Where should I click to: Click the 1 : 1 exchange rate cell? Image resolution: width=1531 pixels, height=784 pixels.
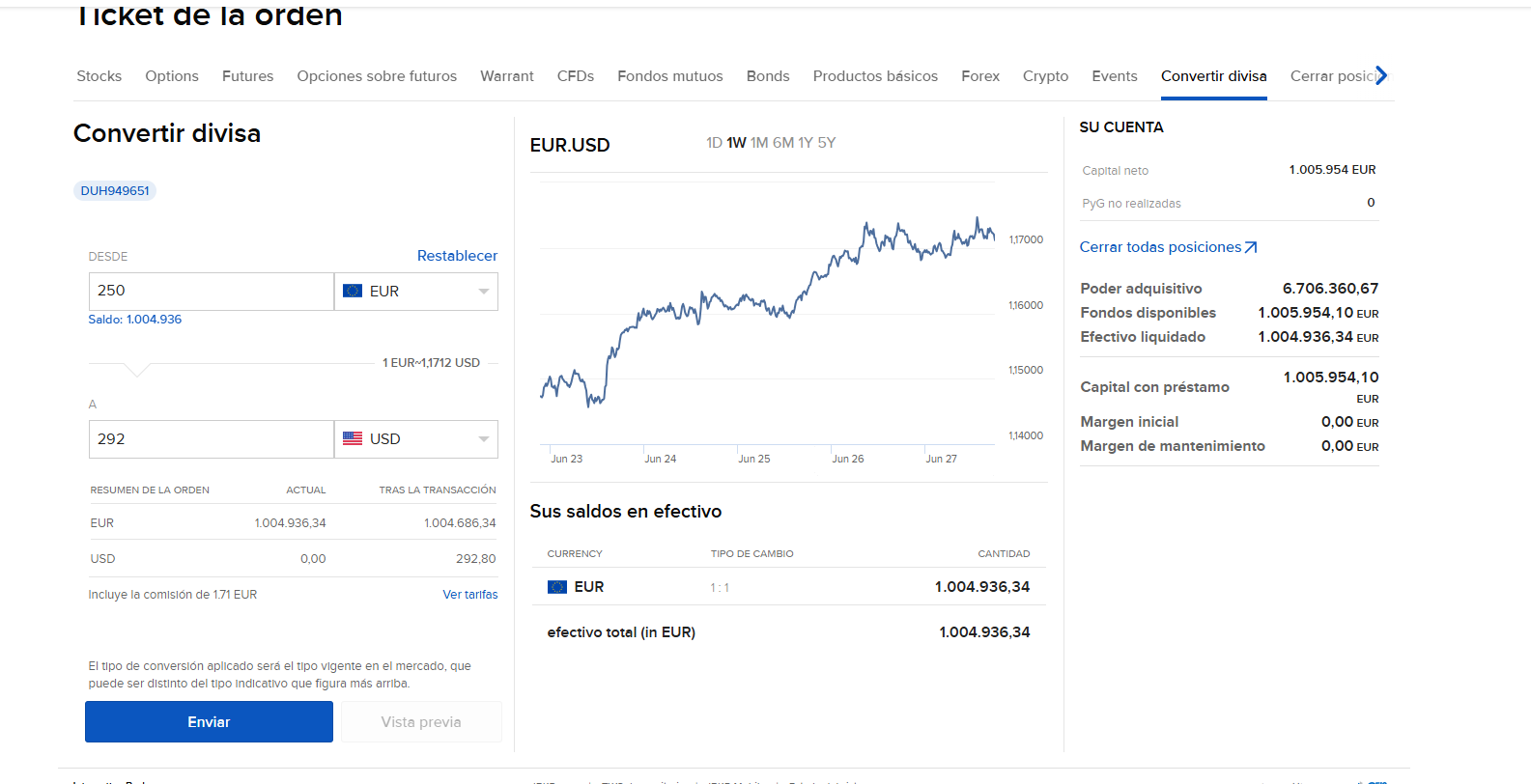click(720, 587)
